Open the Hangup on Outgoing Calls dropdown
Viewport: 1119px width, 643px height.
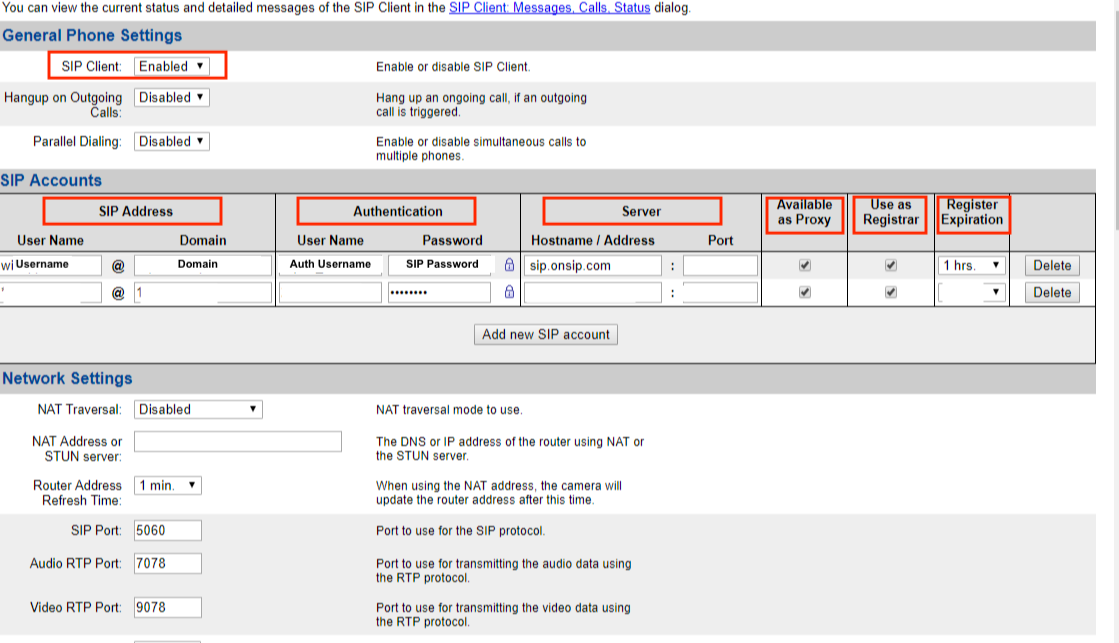171,98
